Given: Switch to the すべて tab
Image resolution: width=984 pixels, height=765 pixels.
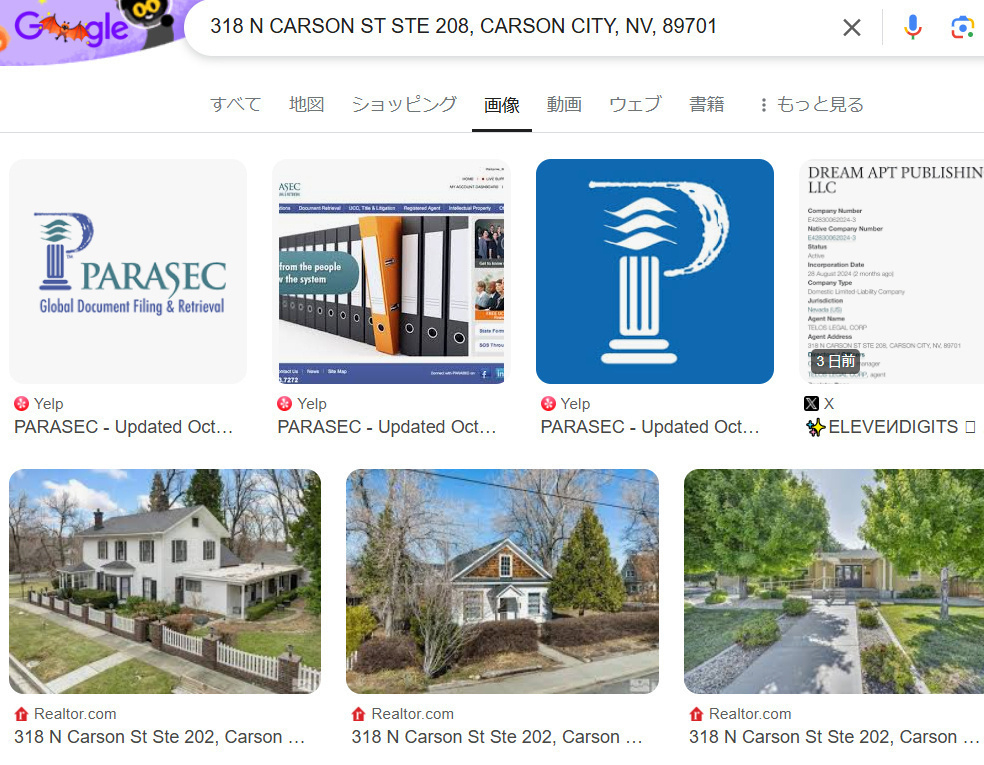Looking at the screenshot, I should tap(235, 104).
